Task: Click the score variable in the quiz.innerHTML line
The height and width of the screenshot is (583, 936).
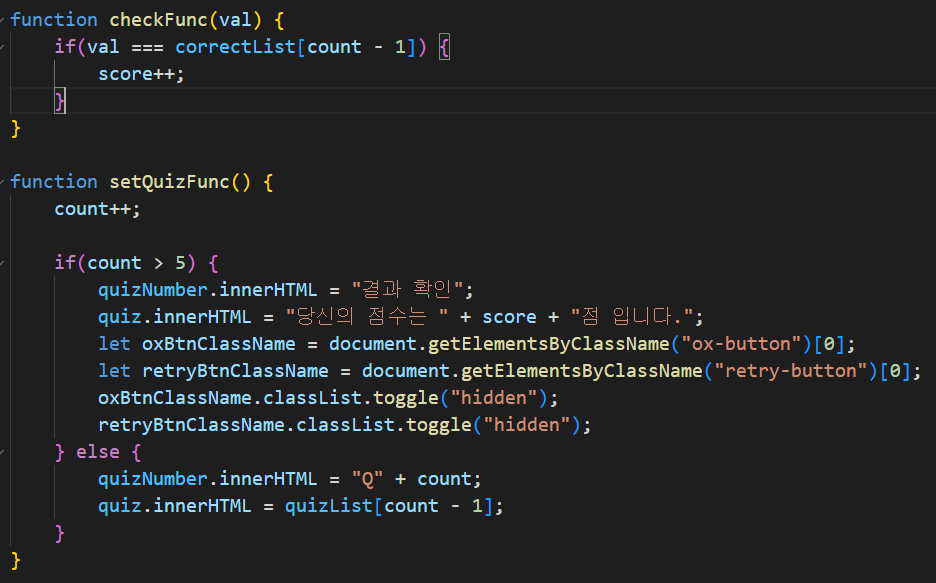Action: (x=509, y=317)
